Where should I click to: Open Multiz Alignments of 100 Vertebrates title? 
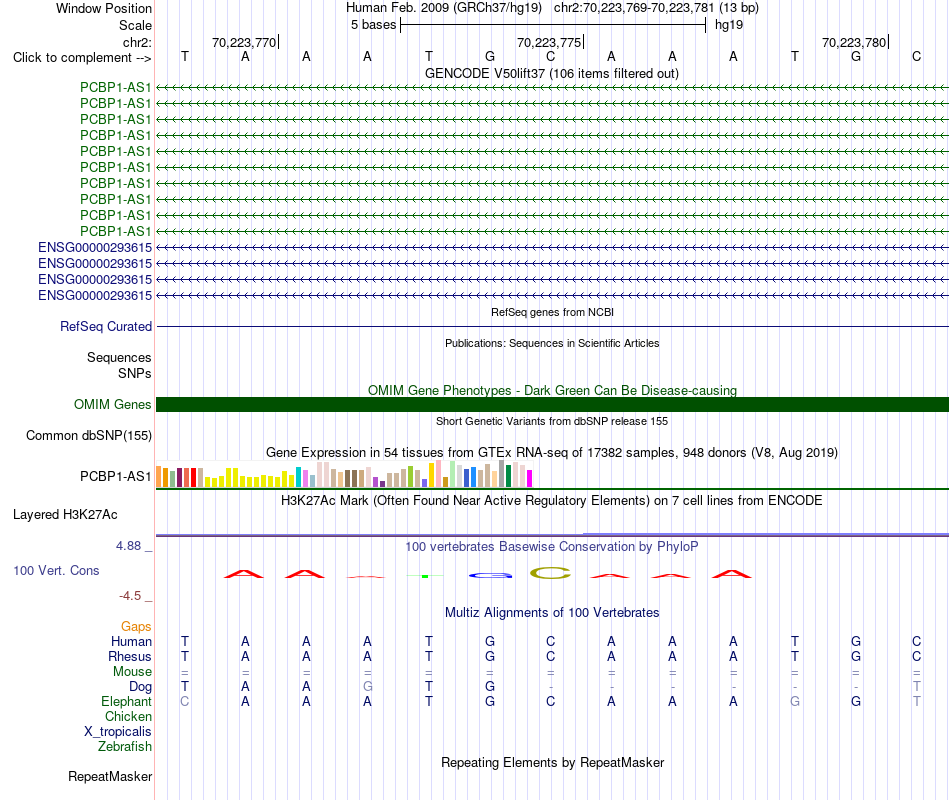pyautogui.click(x=552, y=613)
